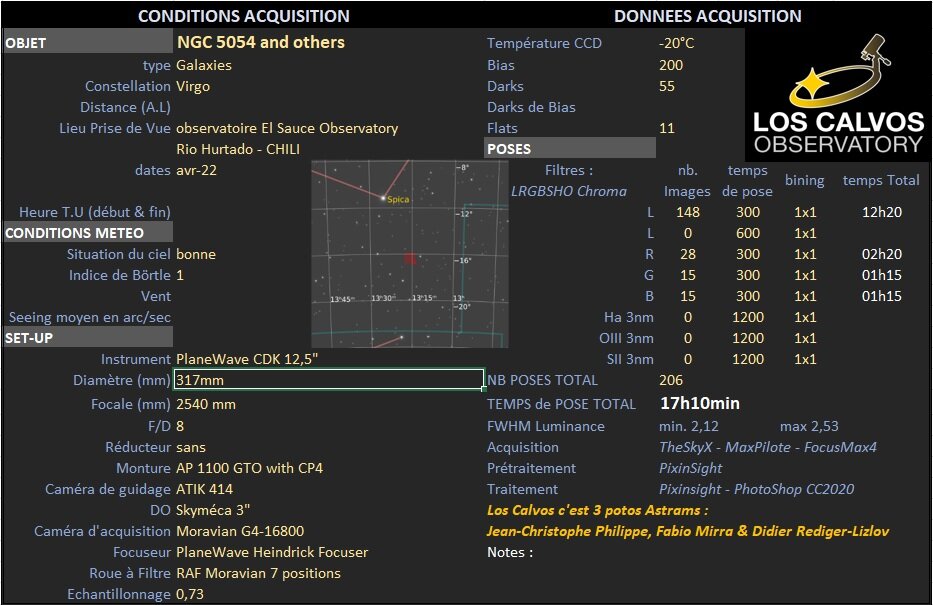Select the Diamètre cell containing 317mm
This screenshot has height=605, width=933.
point(328,380)
